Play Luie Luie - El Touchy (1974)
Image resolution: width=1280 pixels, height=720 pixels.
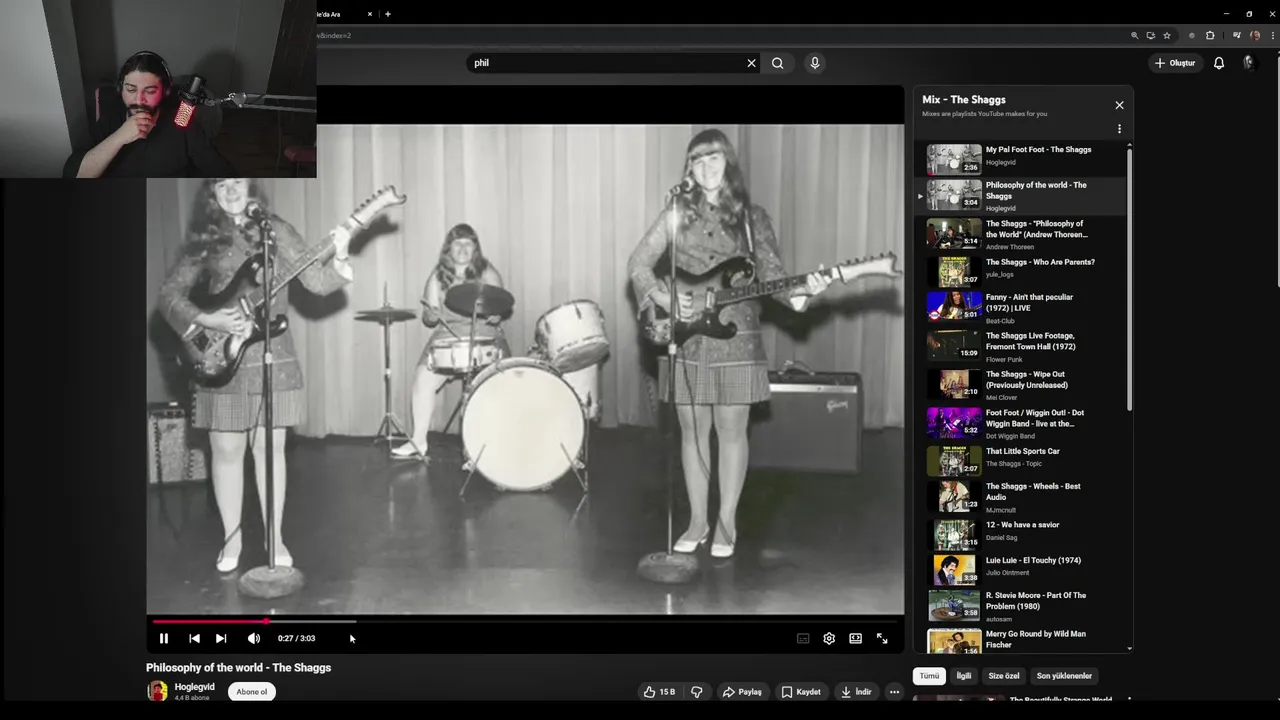(1022, 570)
